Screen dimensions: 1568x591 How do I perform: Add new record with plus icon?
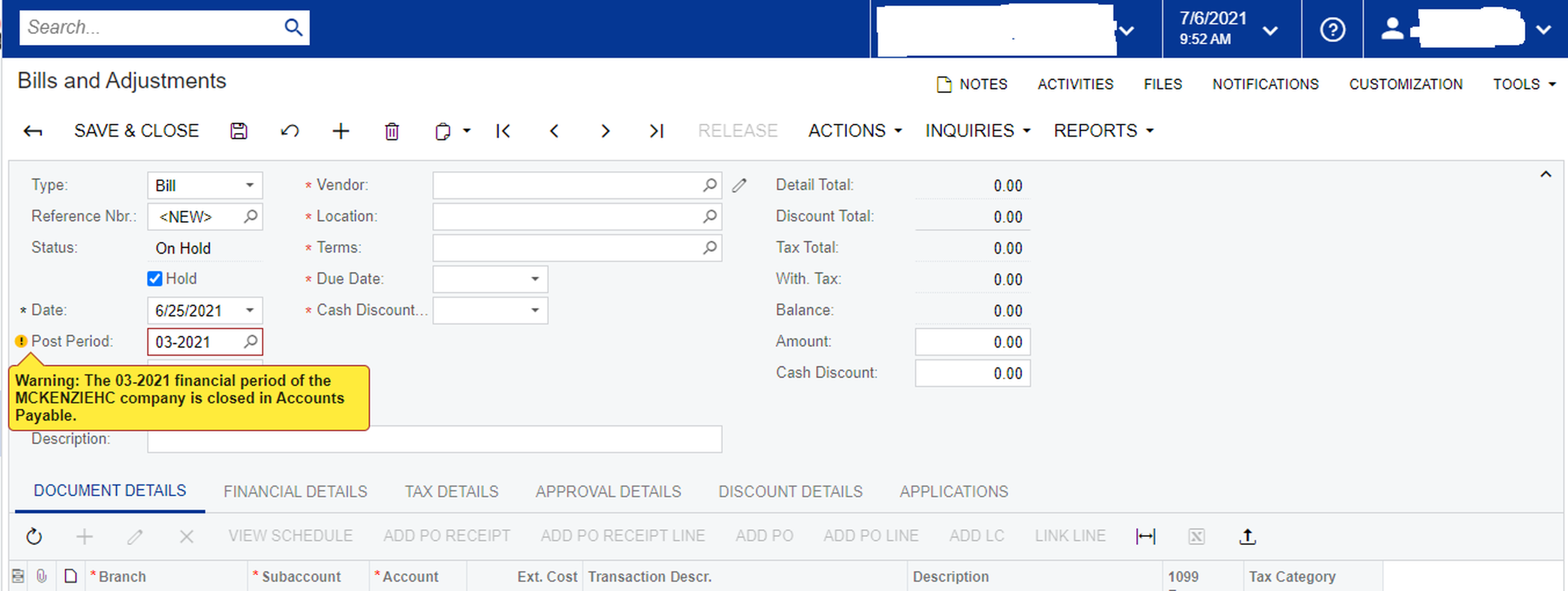point(341,131)
